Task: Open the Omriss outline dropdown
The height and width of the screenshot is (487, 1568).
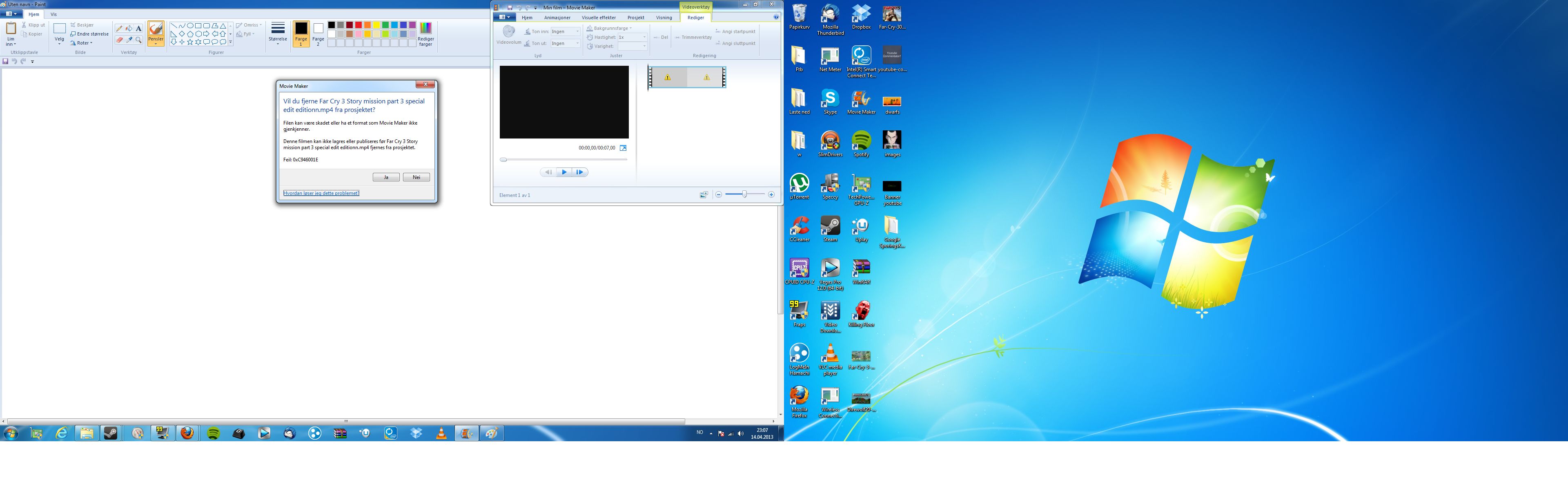Action: [249, 25]
